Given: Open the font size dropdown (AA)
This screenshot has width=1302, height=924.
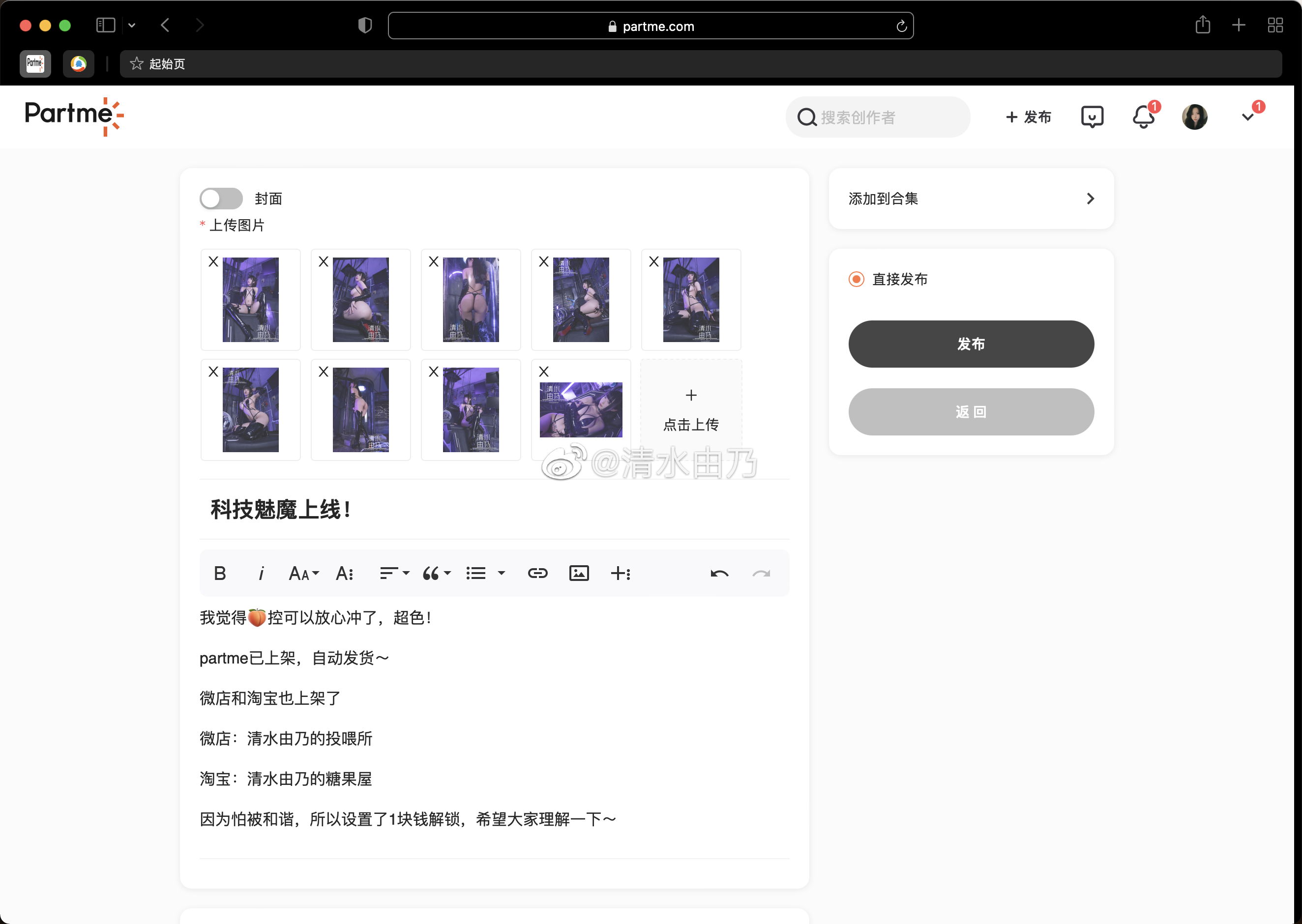Looking at the screenshot, I should [304, 574].
